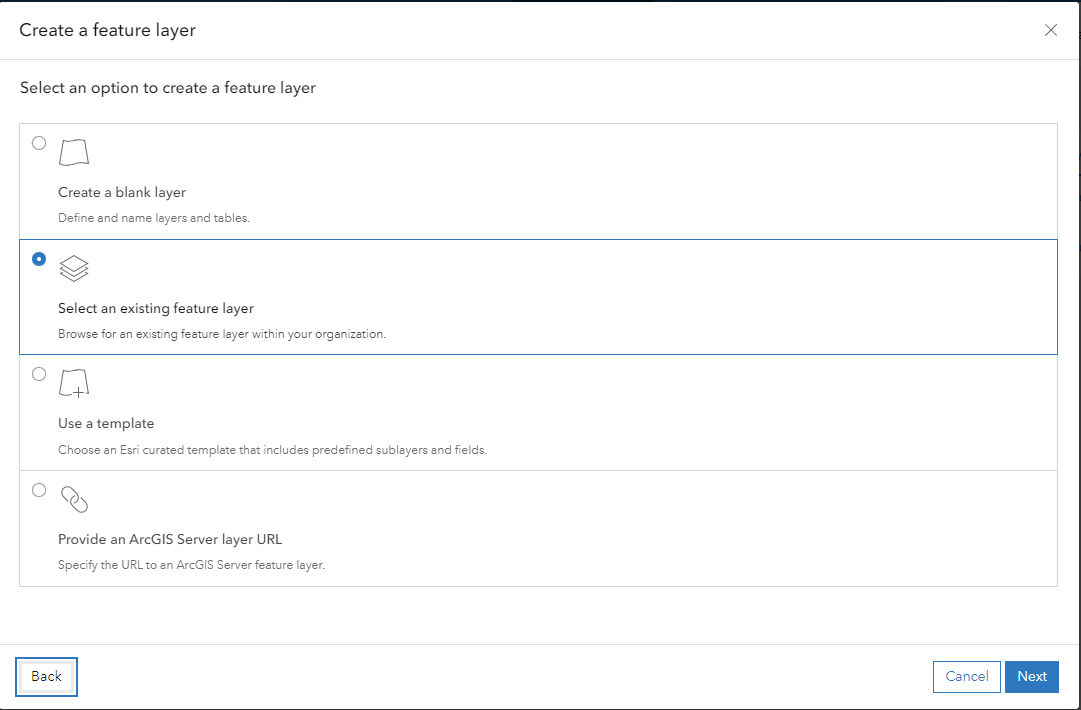The width and height of the screenshot is (1081, 710).
Task: Click the Select an existing feature layer title
Action: click(x=156, y=308)
